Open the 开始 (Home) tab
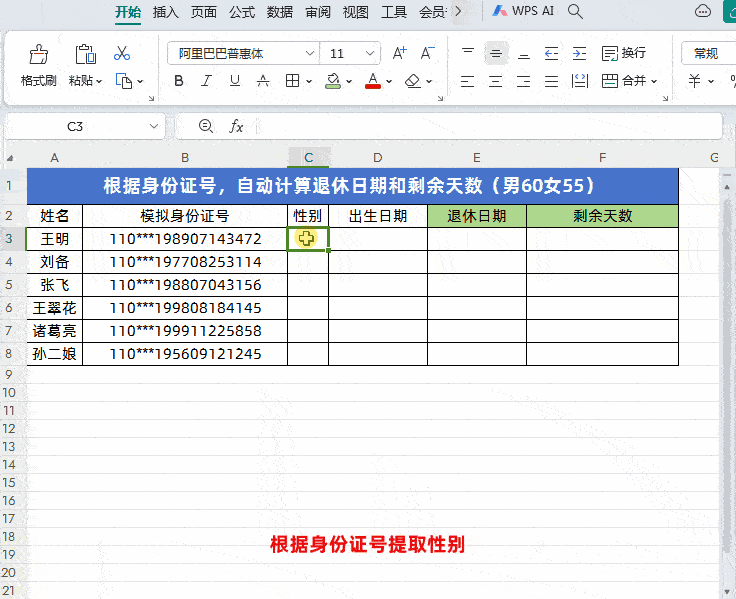Viewport: 736px width, 599px height. (x=128, y=12)
